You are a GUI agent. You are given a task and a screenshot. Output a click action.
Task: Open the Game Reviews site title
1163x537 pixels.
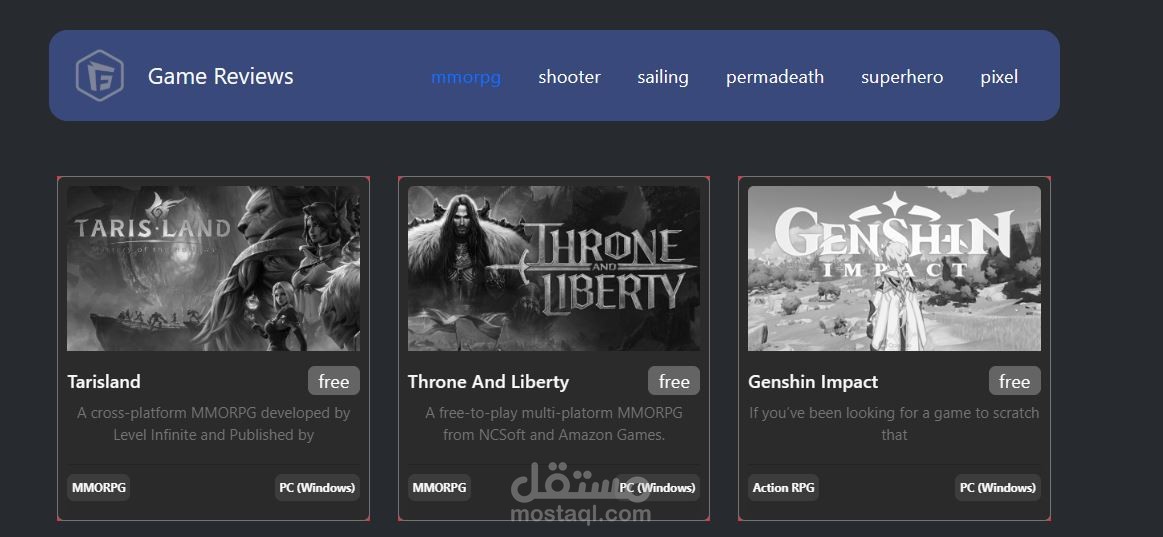point(220,76)
